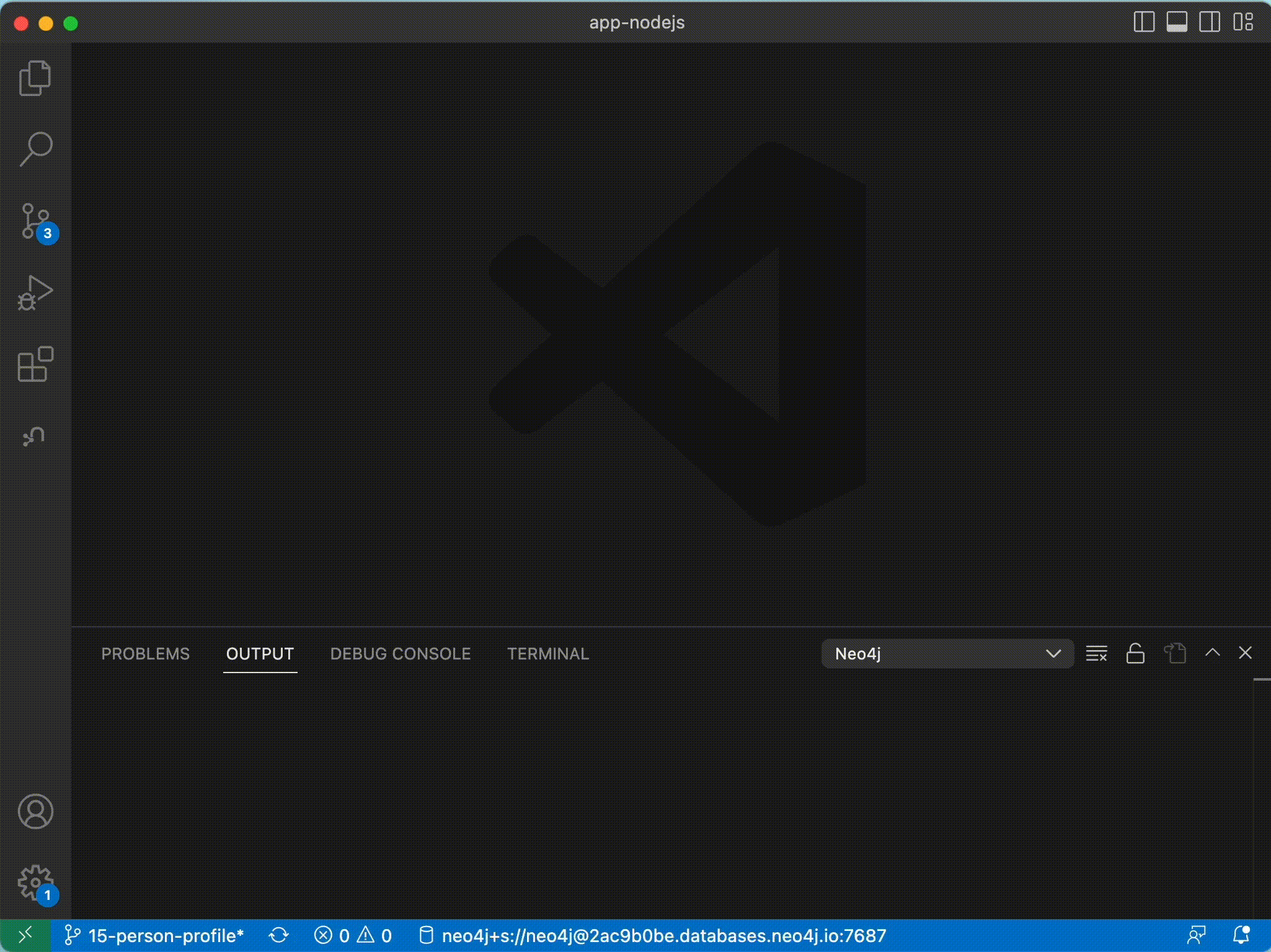Toggle primary side bar layout icon

point(1144,22)
